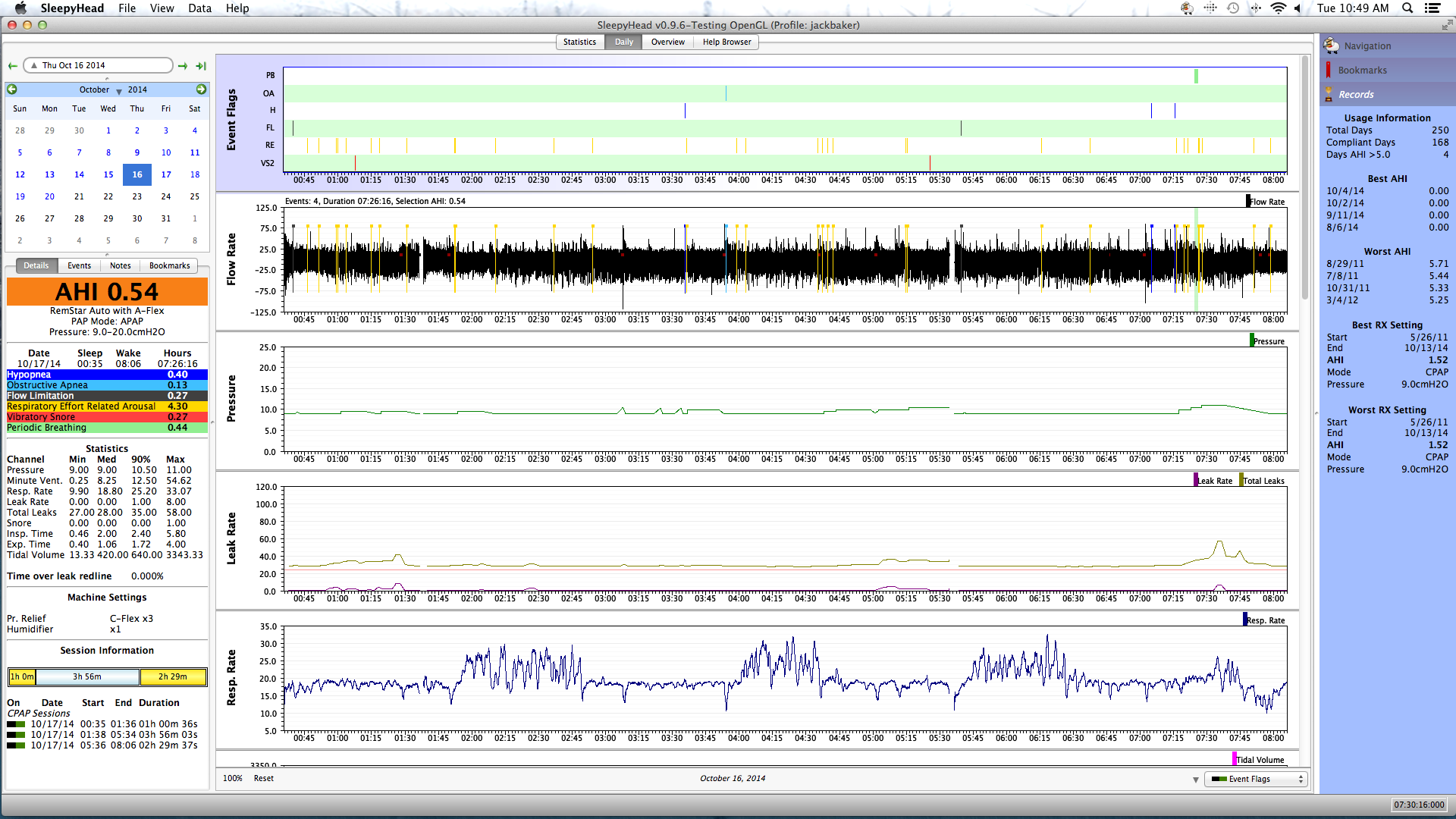Open the Event Flags graph selector dropdown
This screenshot has width=1456, height=819.
(x=1256, y=779)
